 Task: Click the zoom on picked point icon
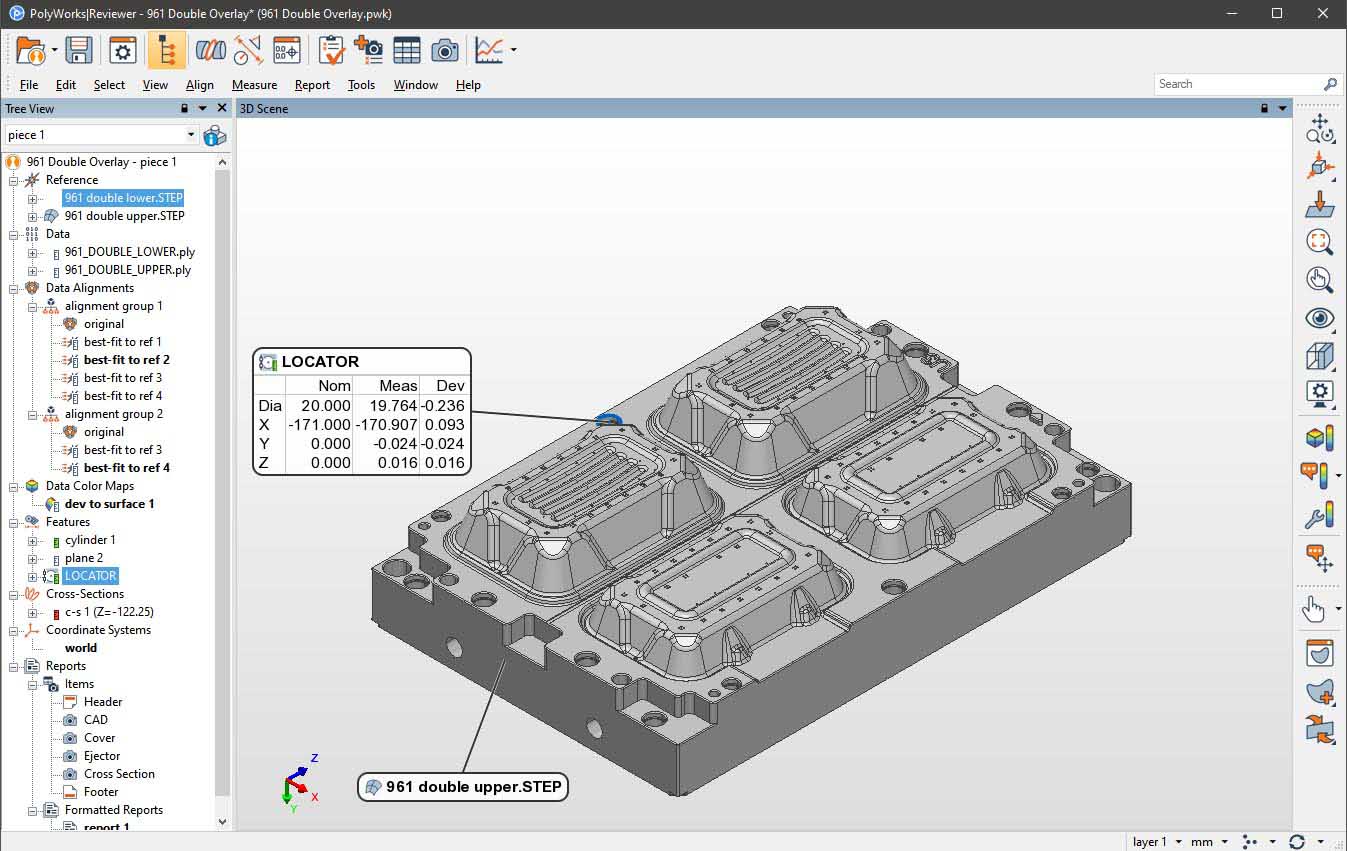point(1319,280)
